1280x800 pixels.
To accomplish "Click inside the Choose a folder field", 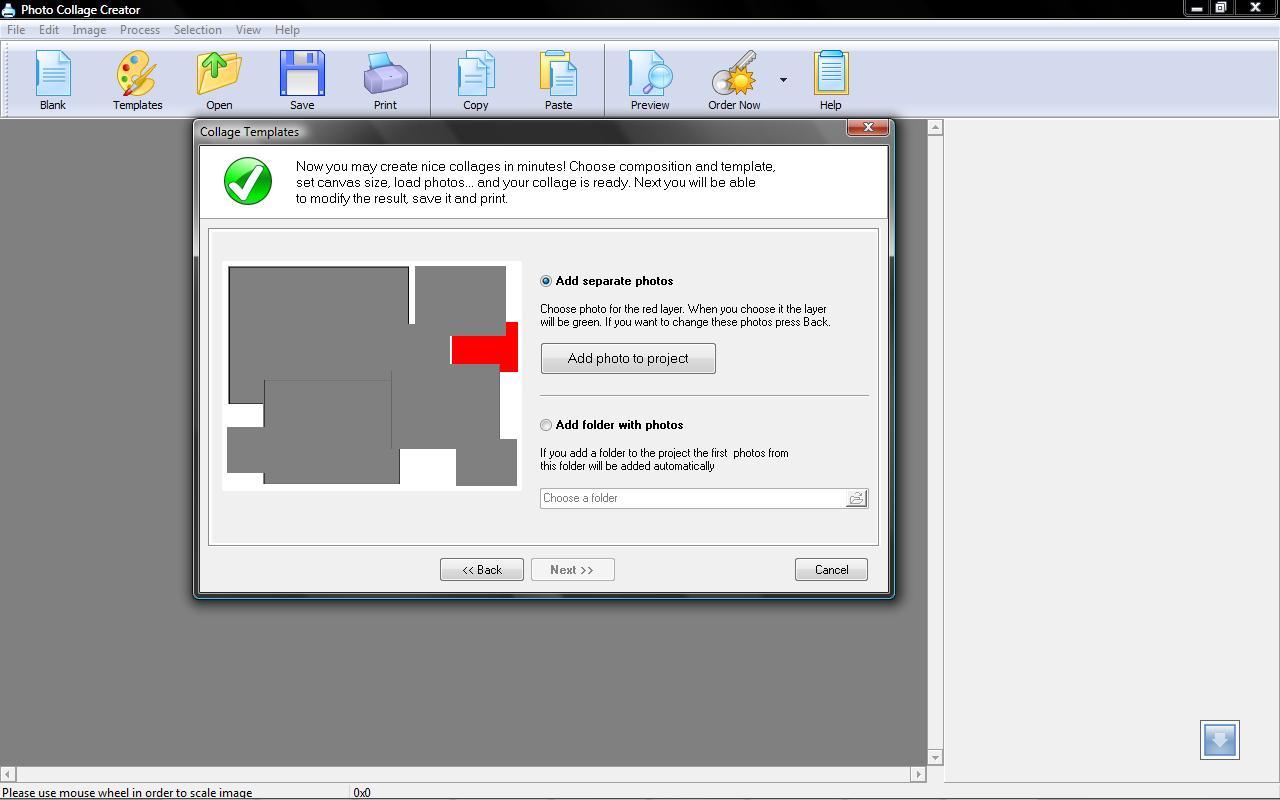I will coord(690,498).
